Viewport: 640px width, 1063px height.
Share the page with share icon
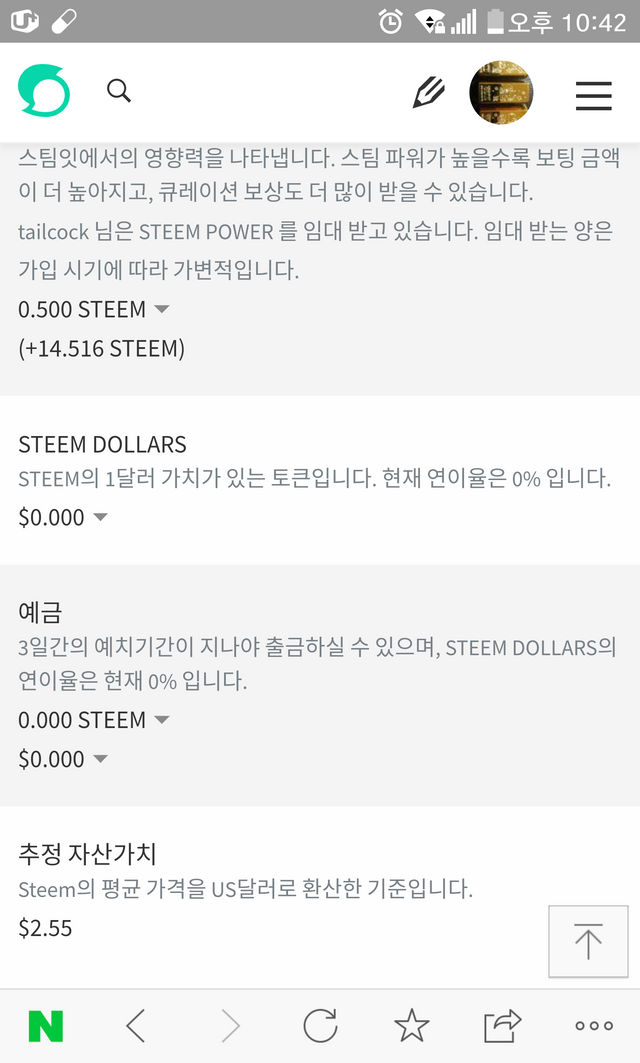[502, 1025]
